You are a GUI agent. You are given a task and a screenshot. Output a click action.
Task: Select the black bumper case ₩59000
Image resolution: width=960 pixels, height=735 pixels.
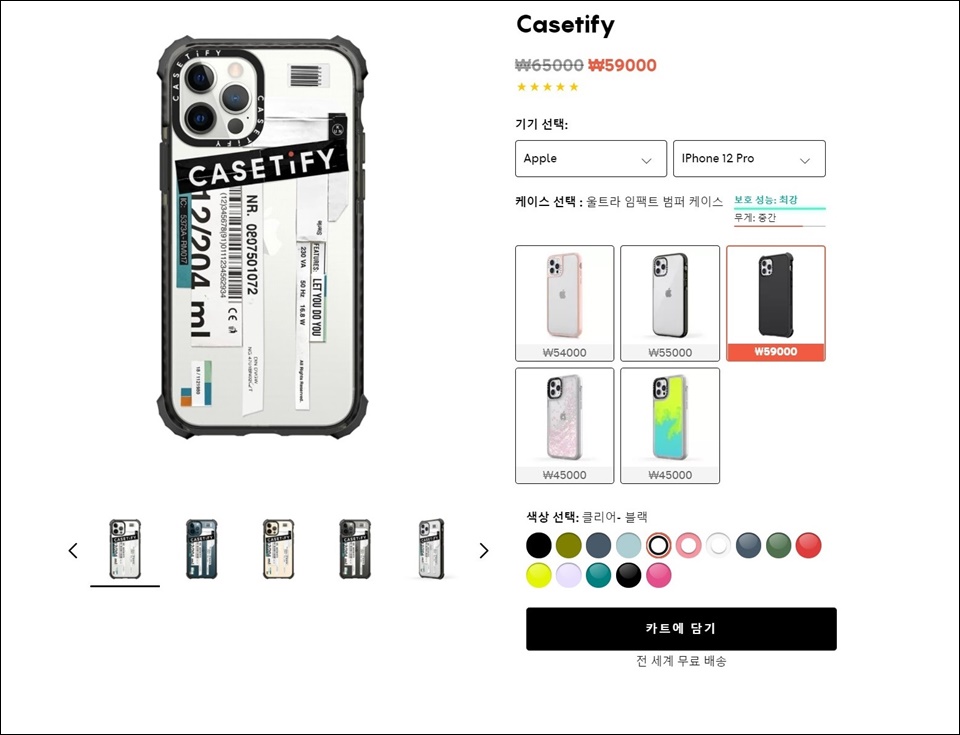tap(776, 303)
